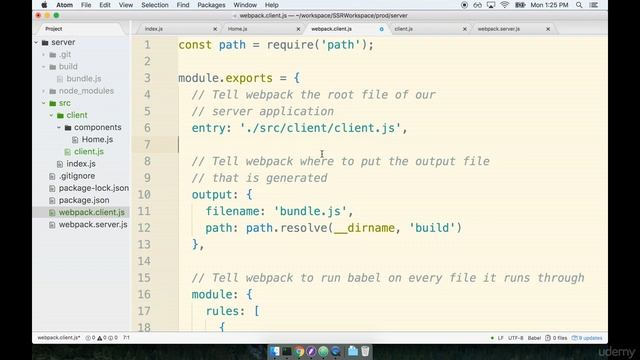
Task: Close the Home.js tab
Action: tap(298, 29)
